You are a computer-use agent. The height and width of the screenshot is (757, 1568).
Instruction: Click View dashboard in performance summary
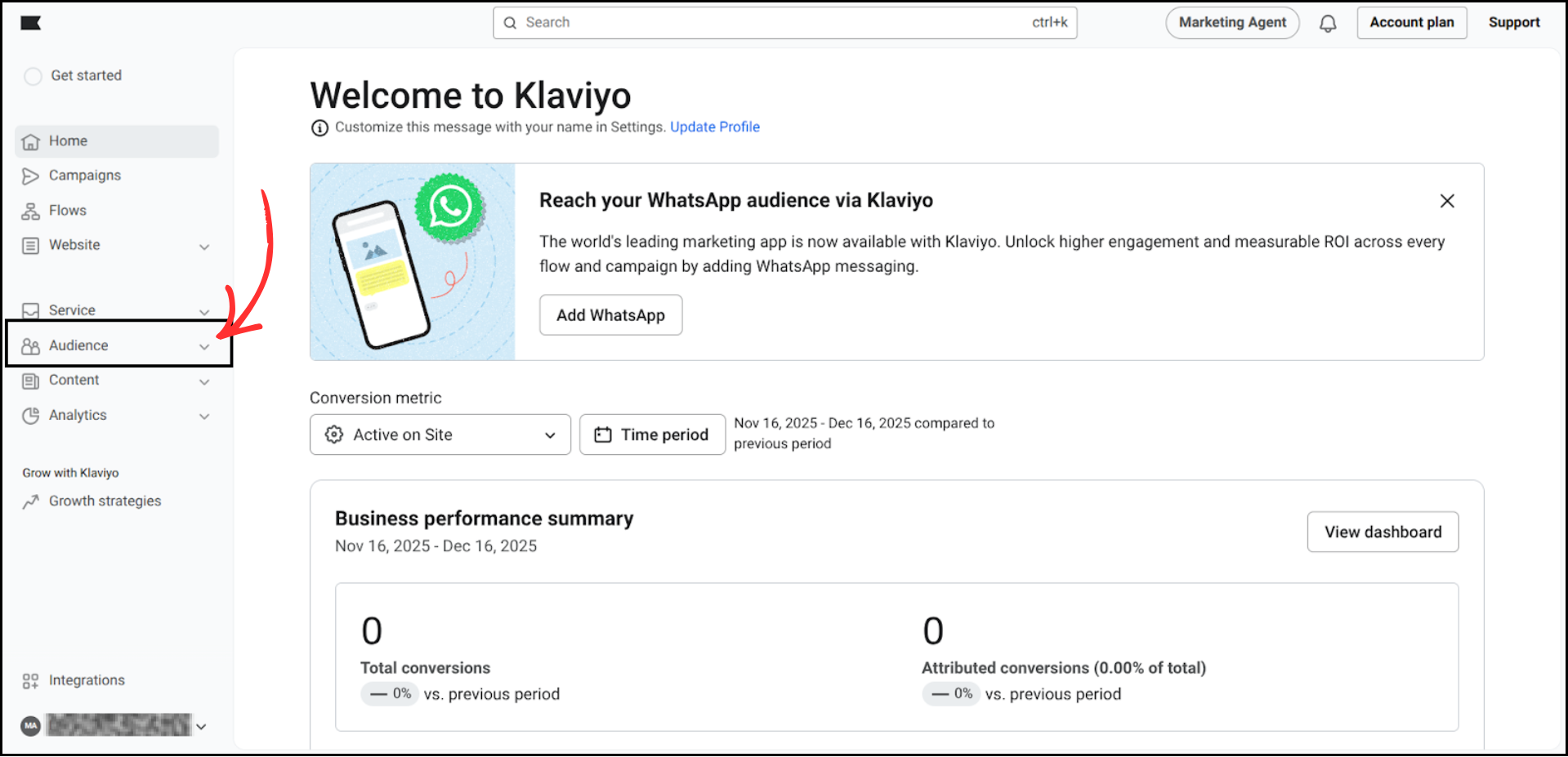(x=1383, y=532)
